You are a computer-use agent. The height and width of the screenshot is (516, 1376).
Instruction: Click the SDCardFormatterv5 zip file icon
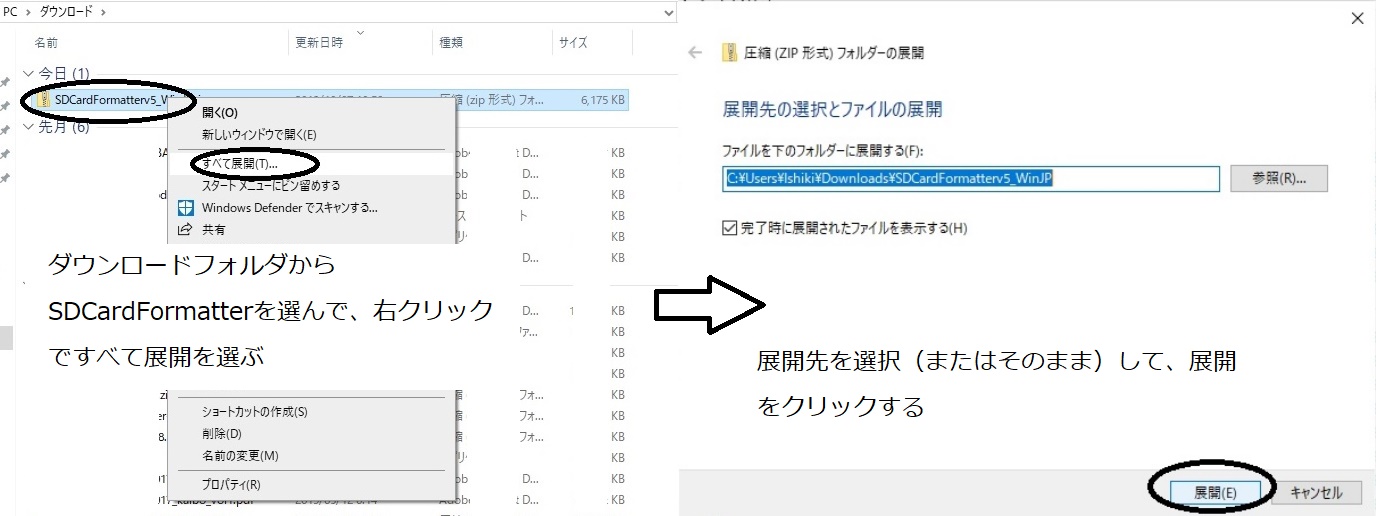[x=44, y=100]
